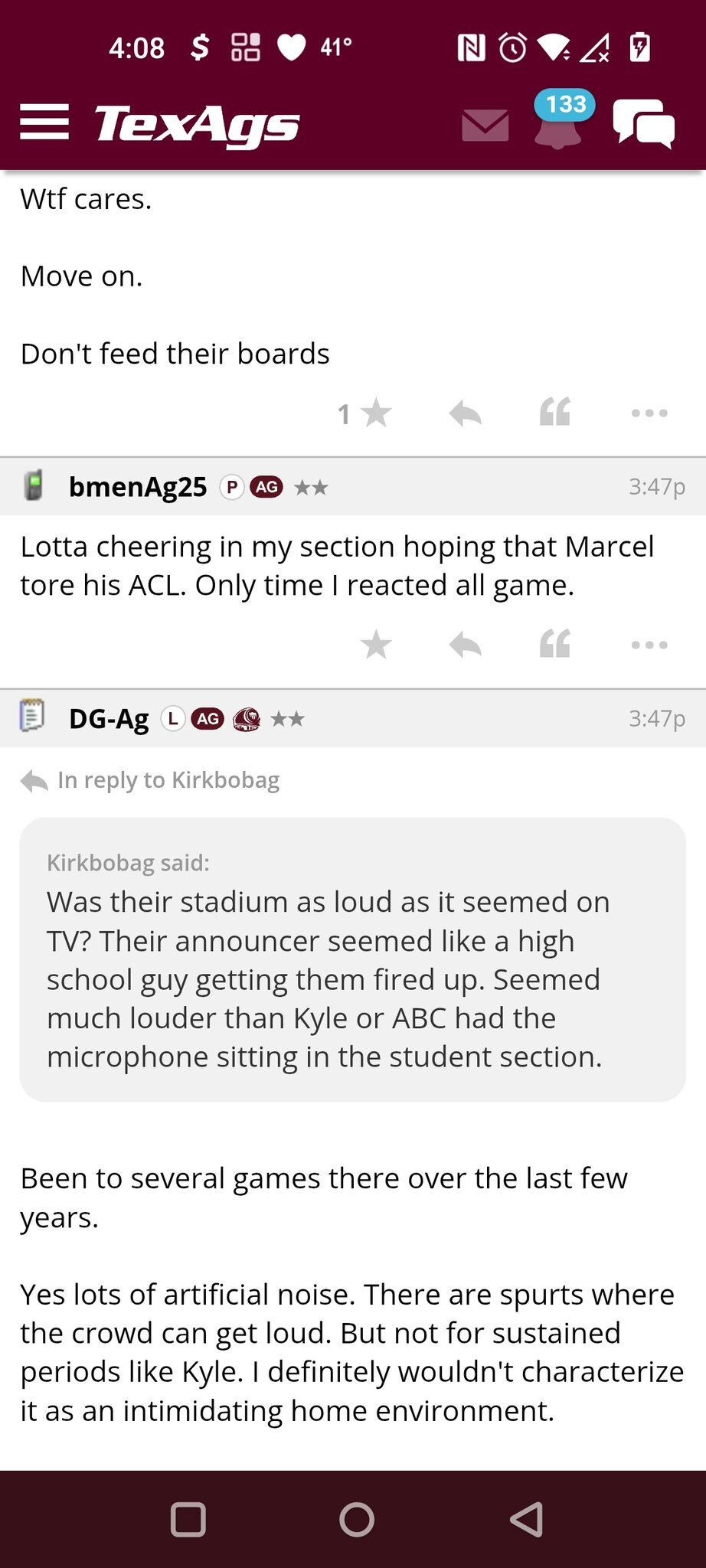Open more options for "Don't feed their boards" post
Viewport: 706px width, 1568px height.
point(649,413)
